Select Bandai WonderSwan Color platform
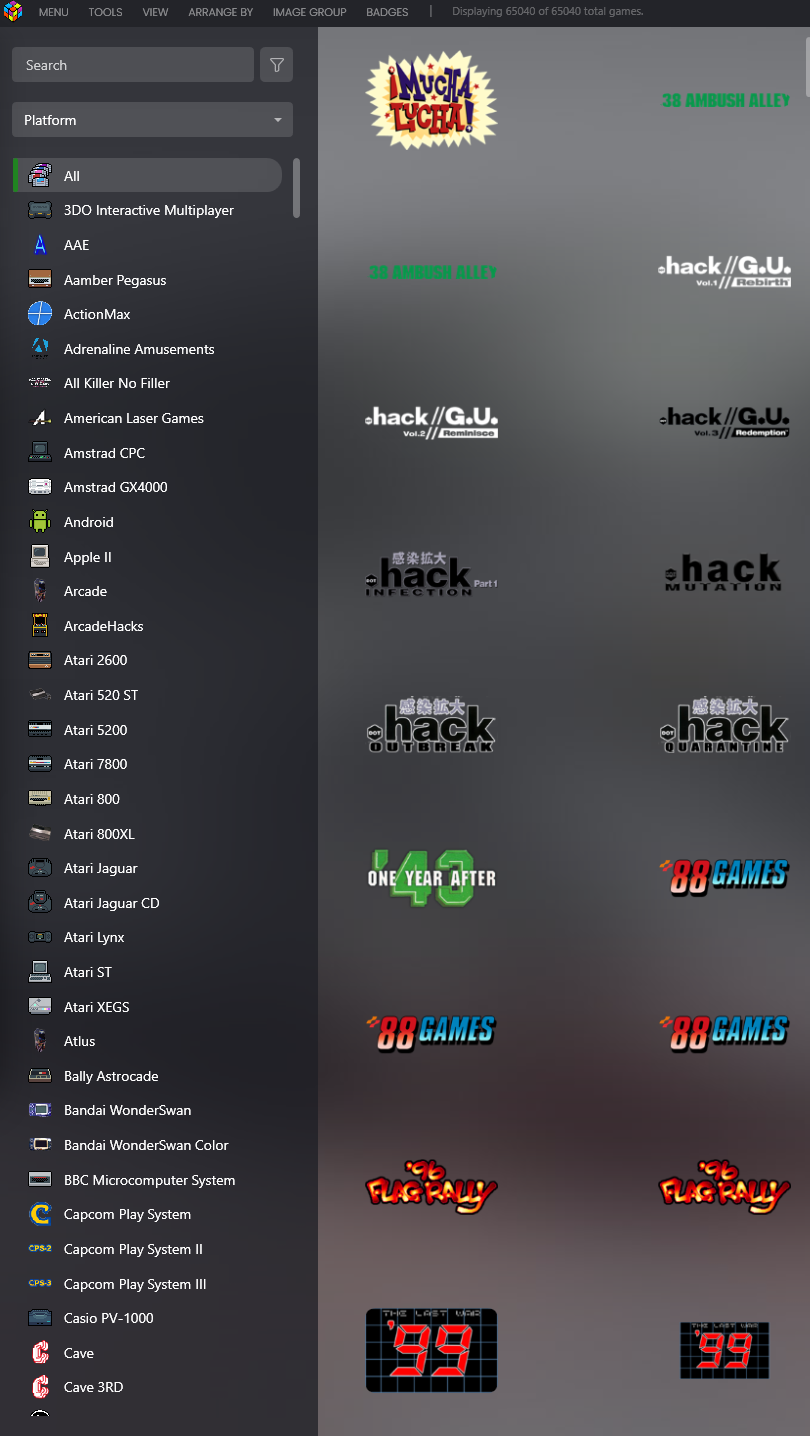The image size is (810, 1436). tap(148, 1145)
